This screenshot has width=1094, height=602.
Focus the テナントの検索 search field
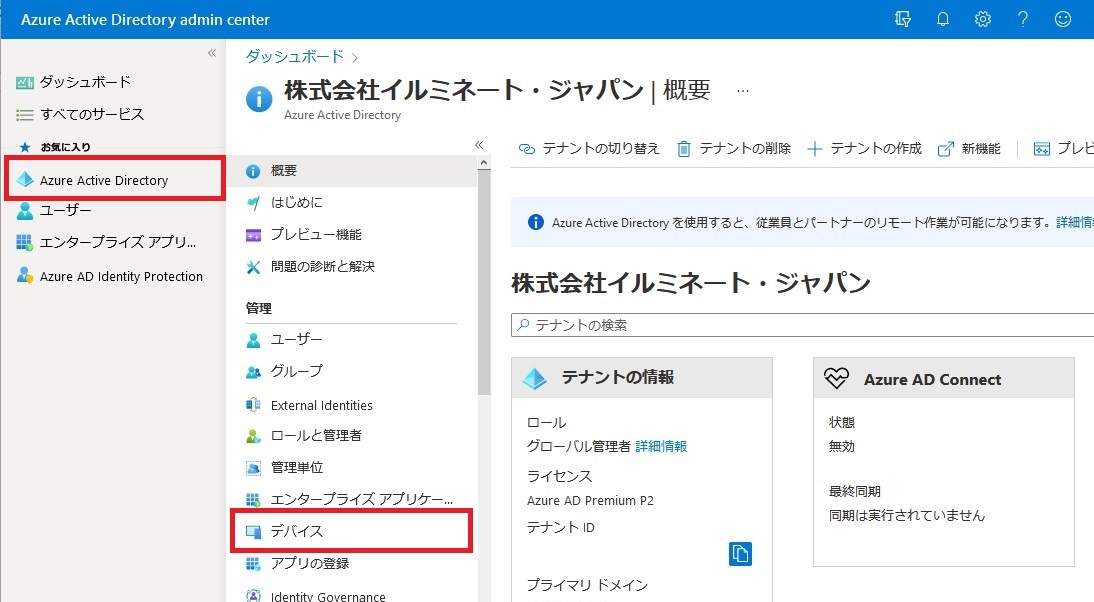click(x=802, y=325)
